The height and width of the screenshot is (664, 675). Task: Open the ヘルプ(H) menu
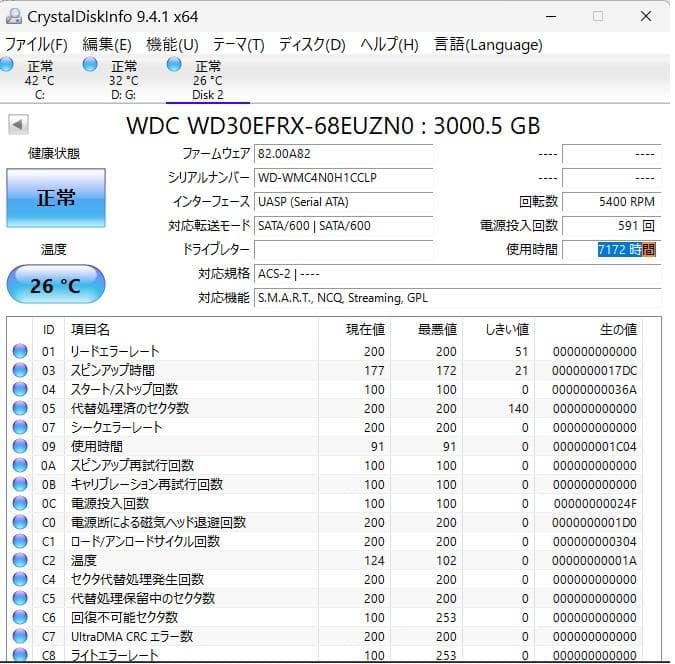(389, 44)
